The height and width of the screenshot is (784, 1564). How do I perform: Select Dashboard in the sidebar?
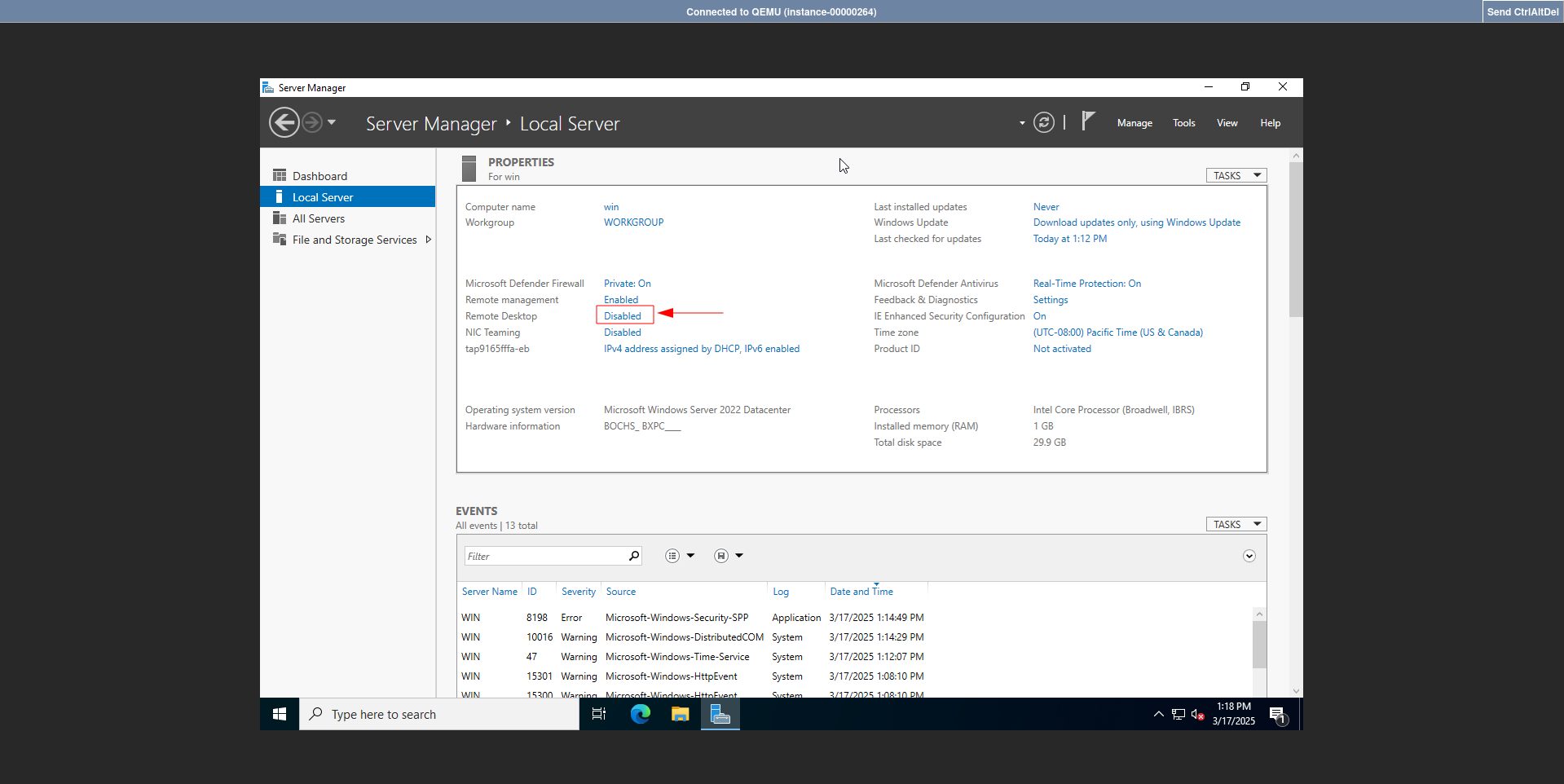click(347, 176)
